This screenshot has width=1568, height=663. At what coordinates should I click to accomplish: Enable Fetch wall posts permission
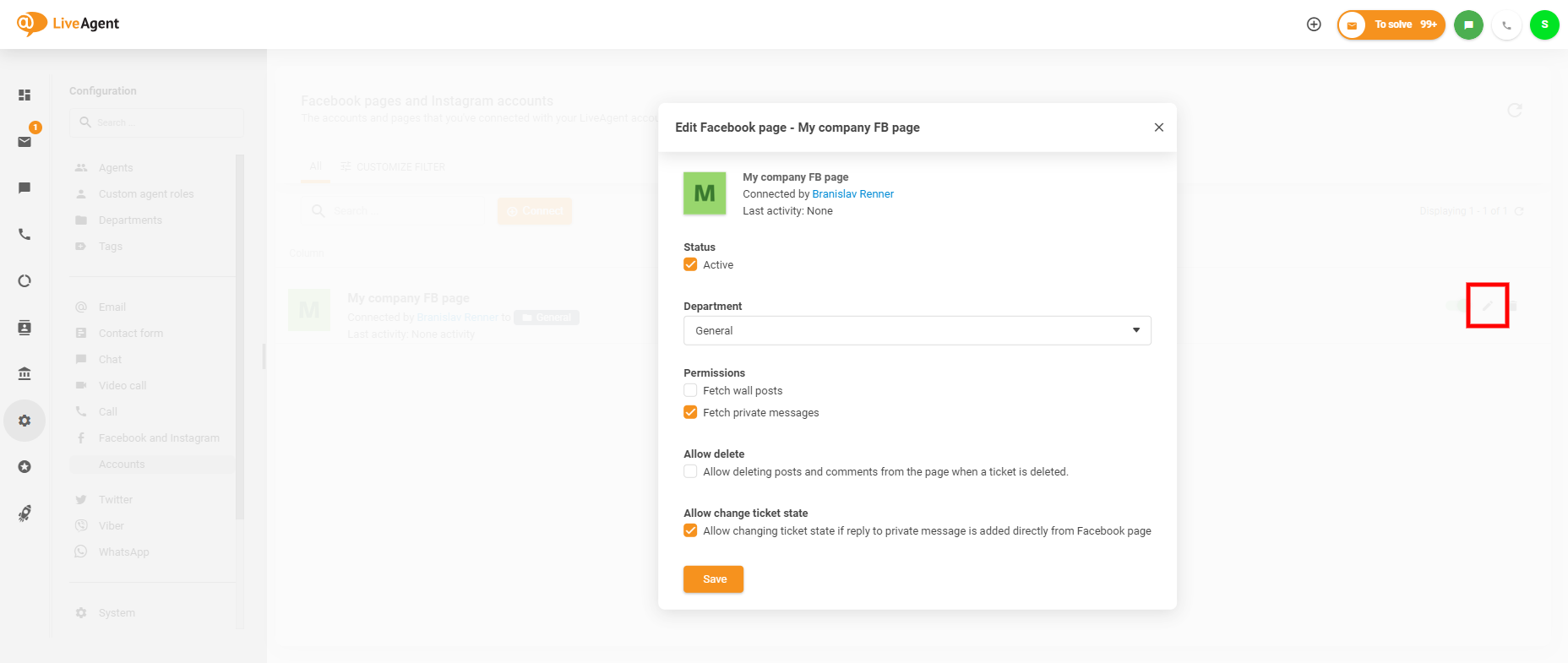point(690,390)
